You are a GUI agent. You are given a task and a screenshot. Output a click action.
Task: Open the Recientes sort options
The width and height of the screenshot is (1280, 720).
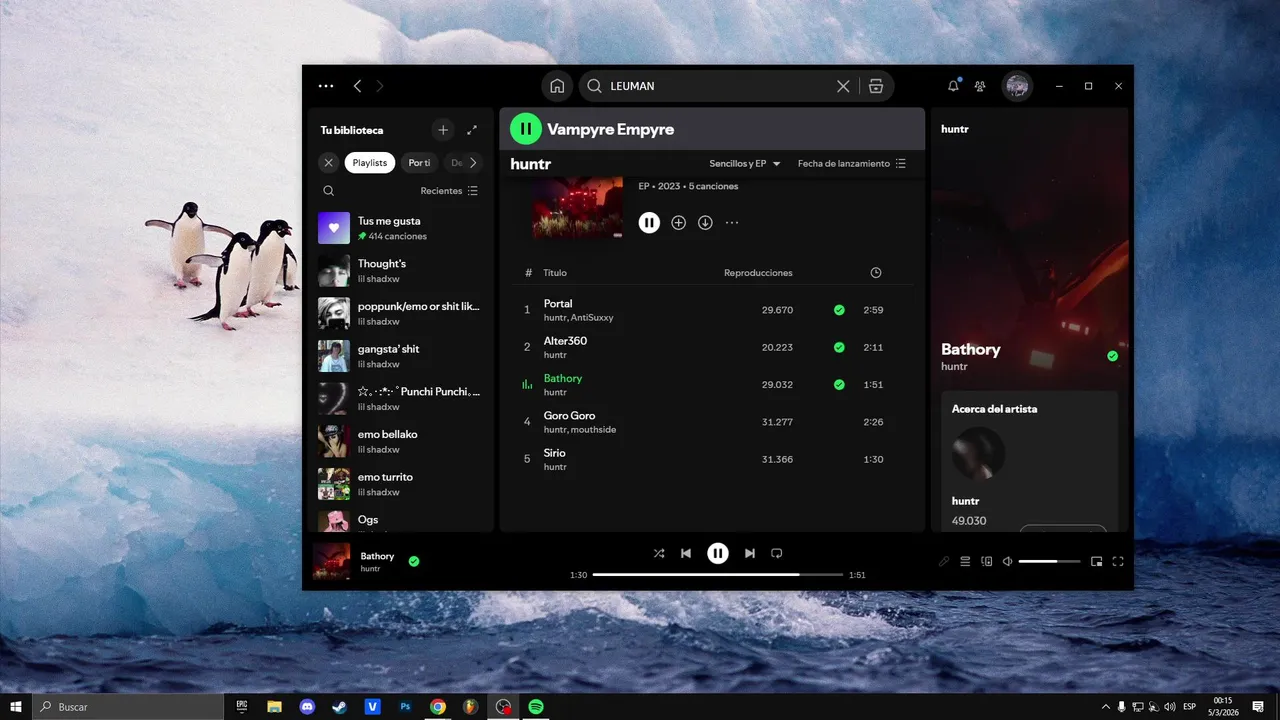coord(449,191)
